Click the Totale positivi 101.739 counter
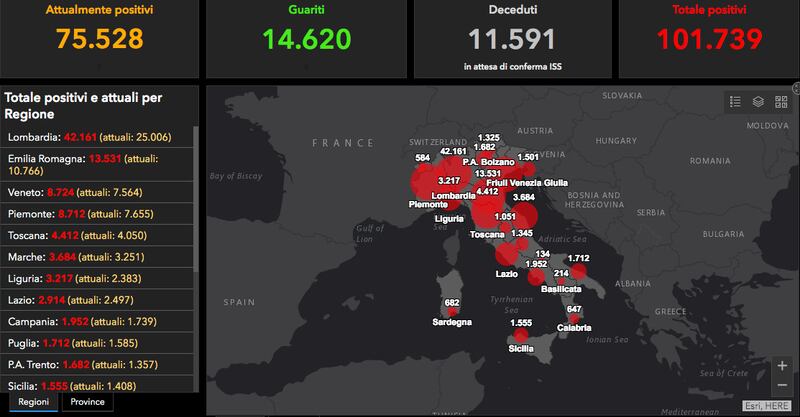This screenshot has height=417, width=800. 709,38
